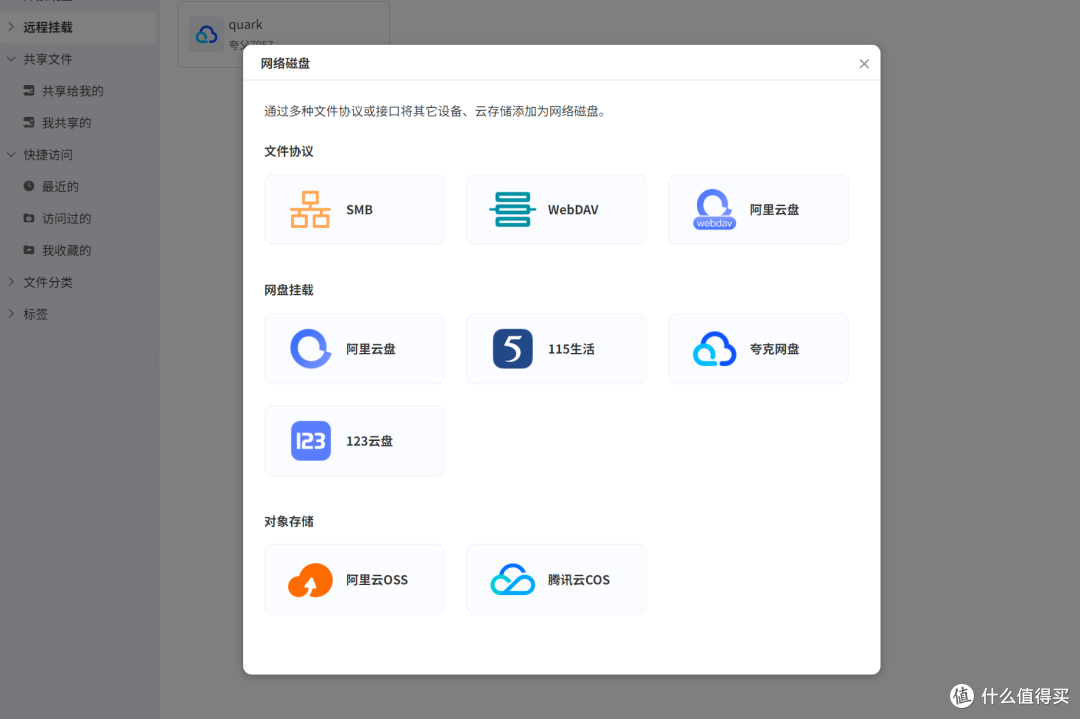Click the 阿里云OSS orange cloud icon

point(310,580)
